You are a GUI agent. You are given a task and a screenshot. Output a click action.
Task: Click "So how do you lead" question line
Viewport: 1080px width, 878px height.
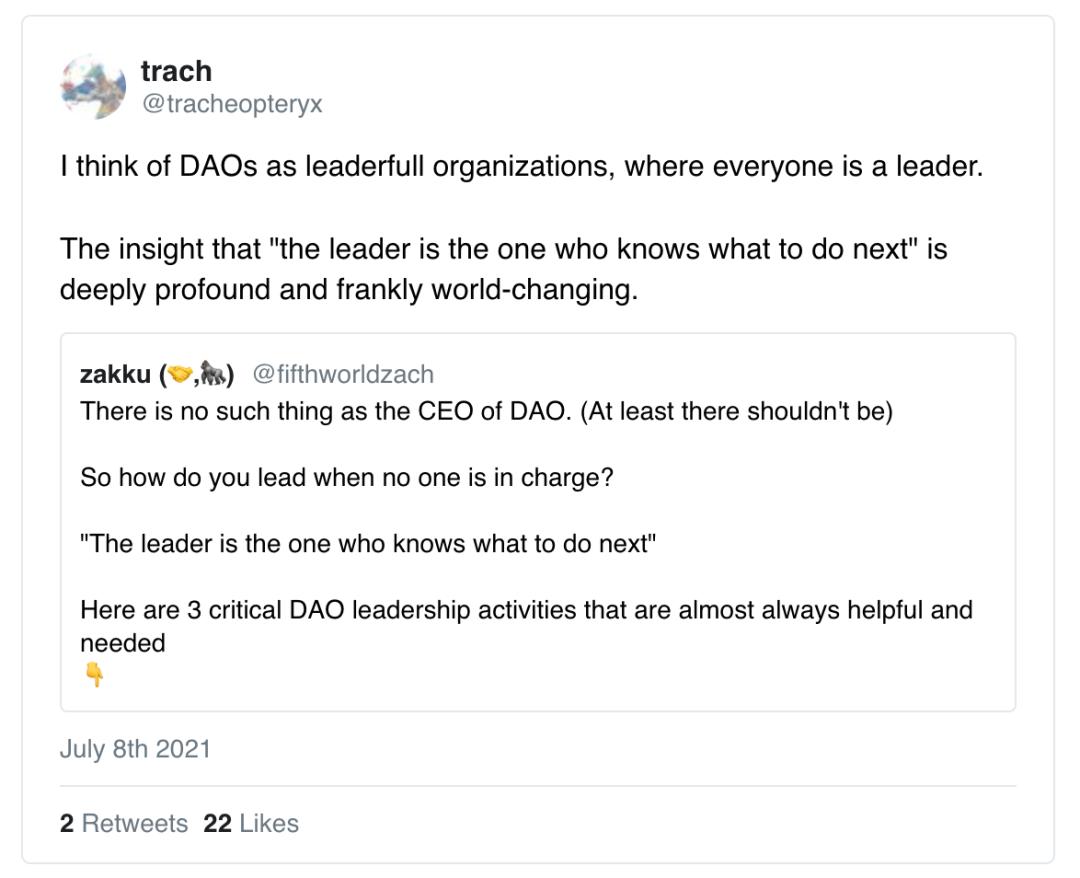point(346,477)
